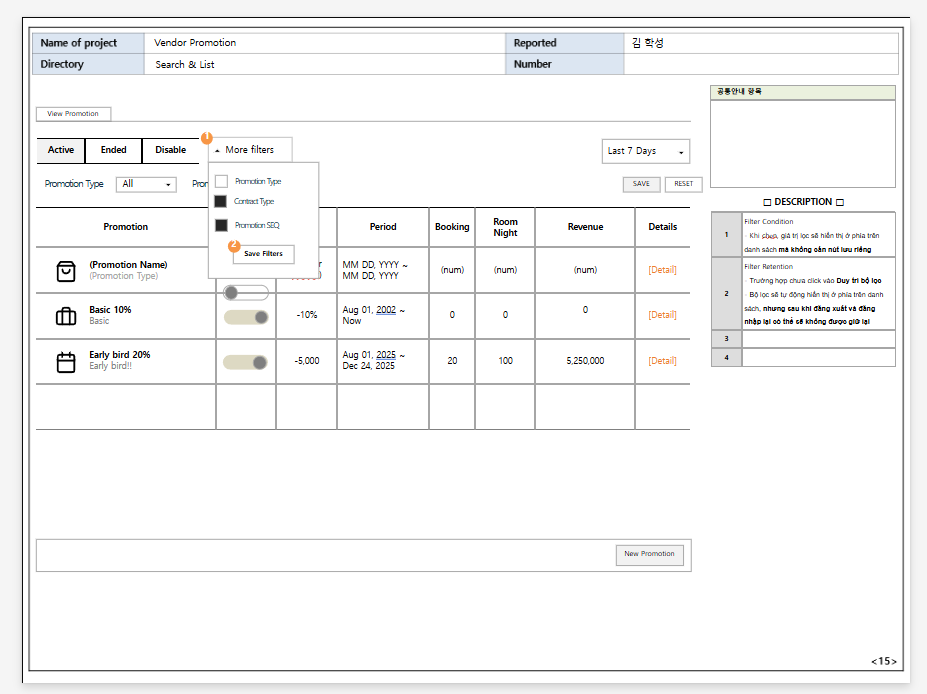
Task: Click the New Promotion button
Action: [x=649, y=554]
